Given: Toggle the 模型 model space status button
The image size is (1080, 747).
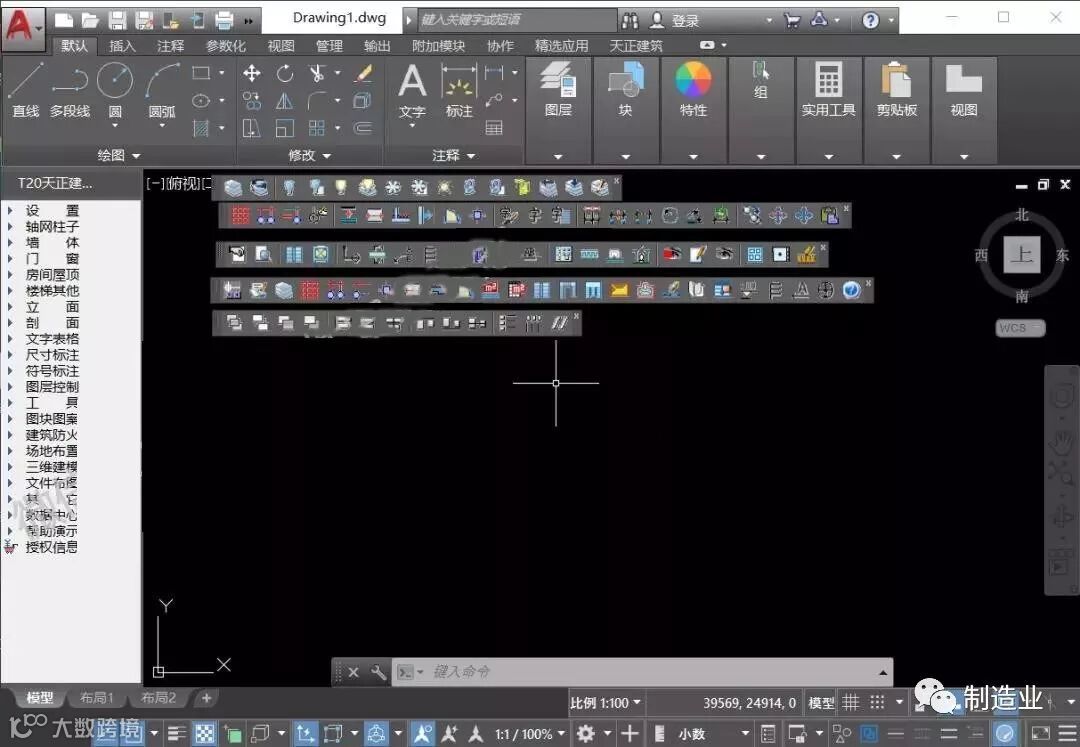Looking at the screenshot, I should point(821,703).
